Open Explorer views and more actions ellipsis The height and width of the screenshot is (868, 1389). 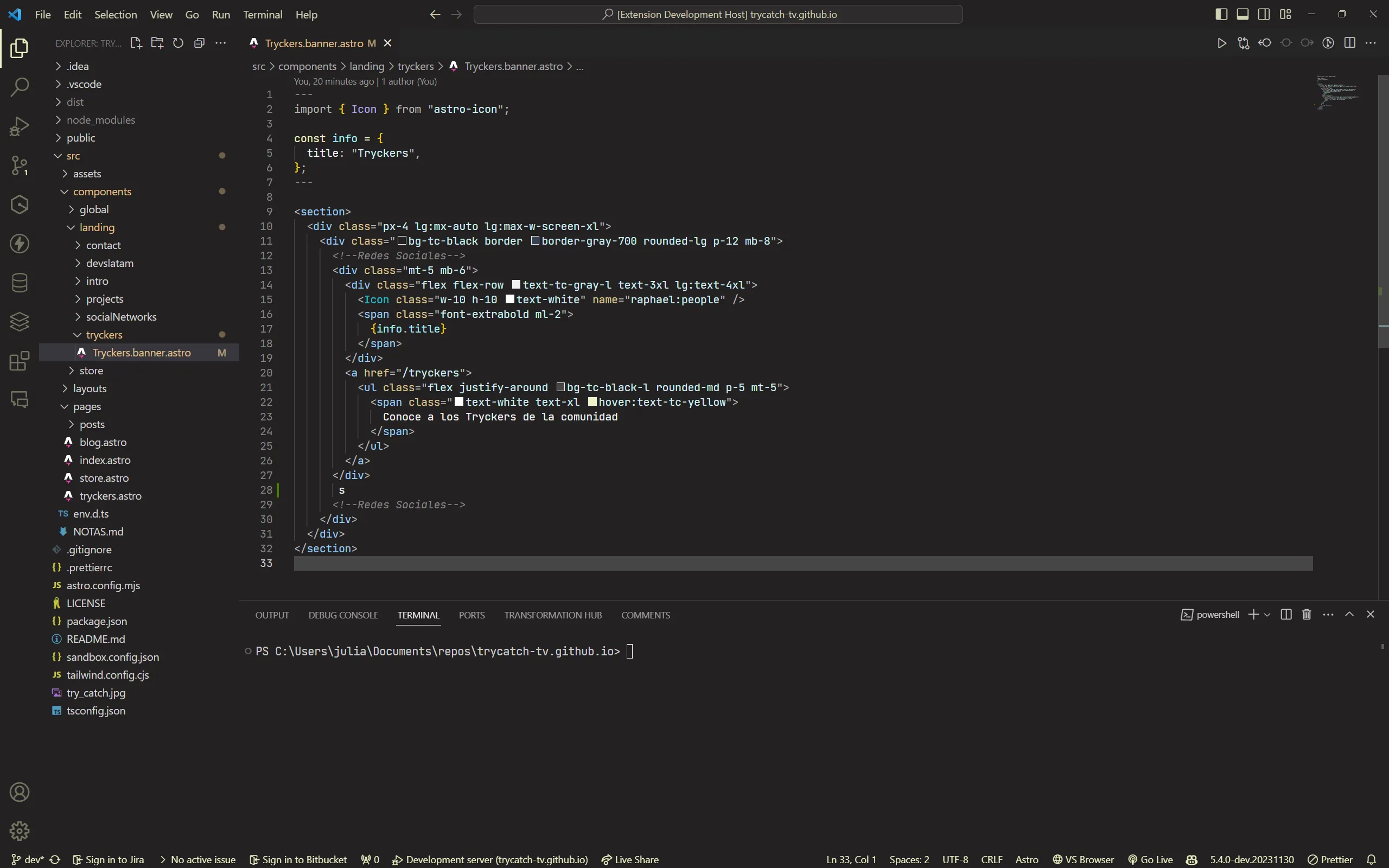(x=220, y=43)
